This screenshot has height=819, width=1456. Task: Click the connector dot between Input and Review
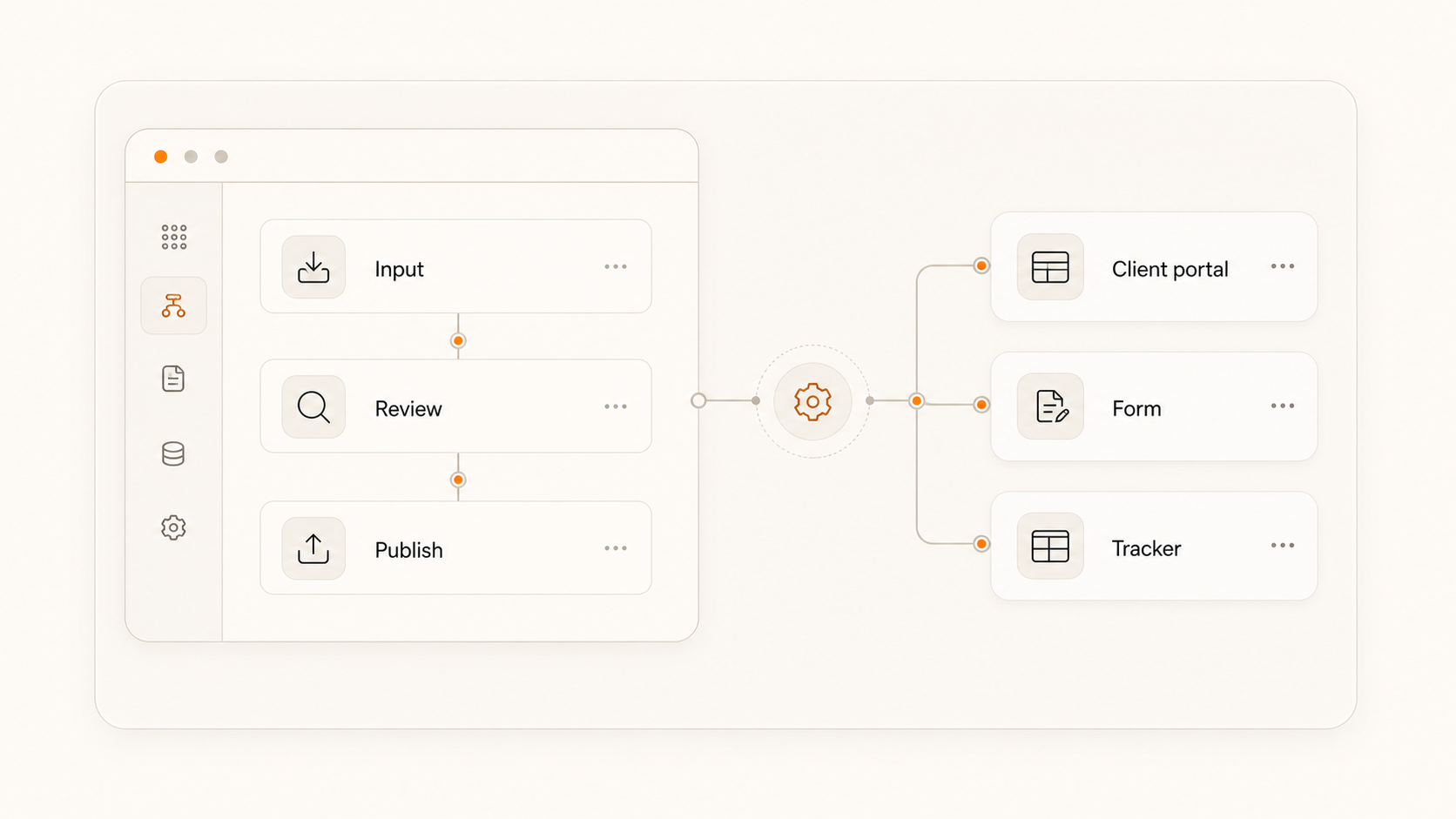click(458, 340)
